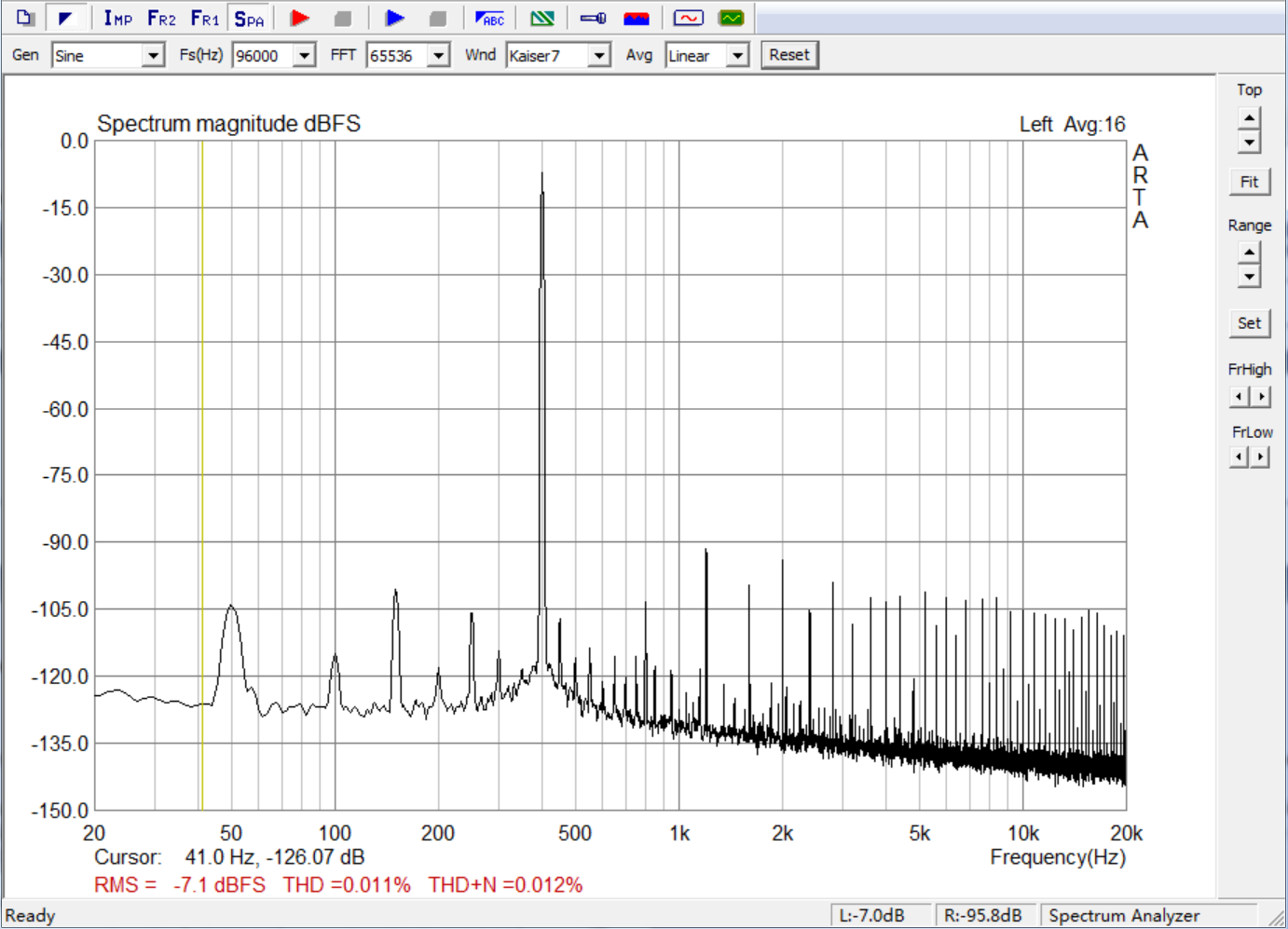Open the FFT size dropdown
The height and width of the screenshot is (929, 1288).
[439, 56]
